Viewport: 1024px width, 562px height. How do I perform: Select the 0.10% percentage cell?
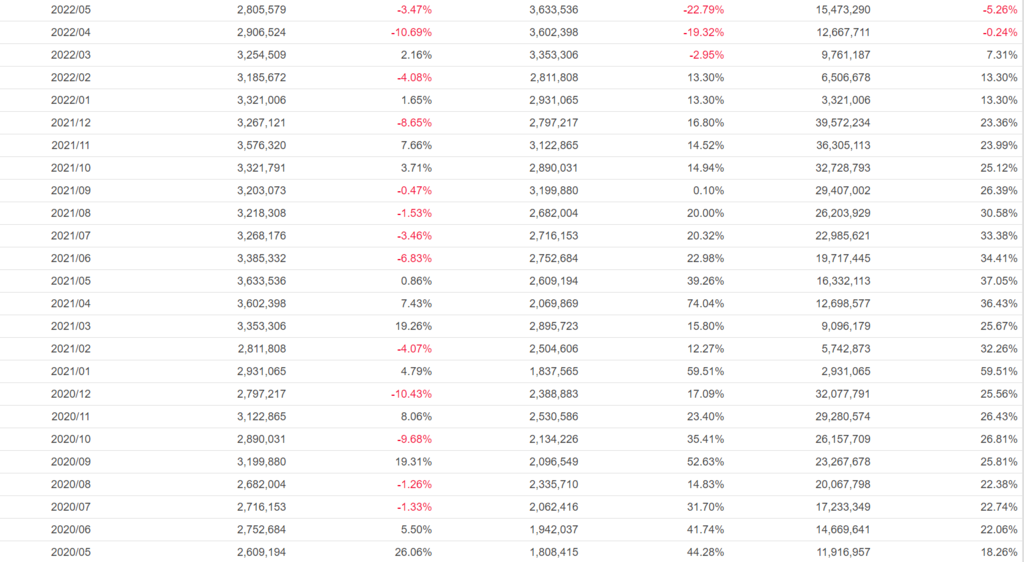click(x=707, y=191)
